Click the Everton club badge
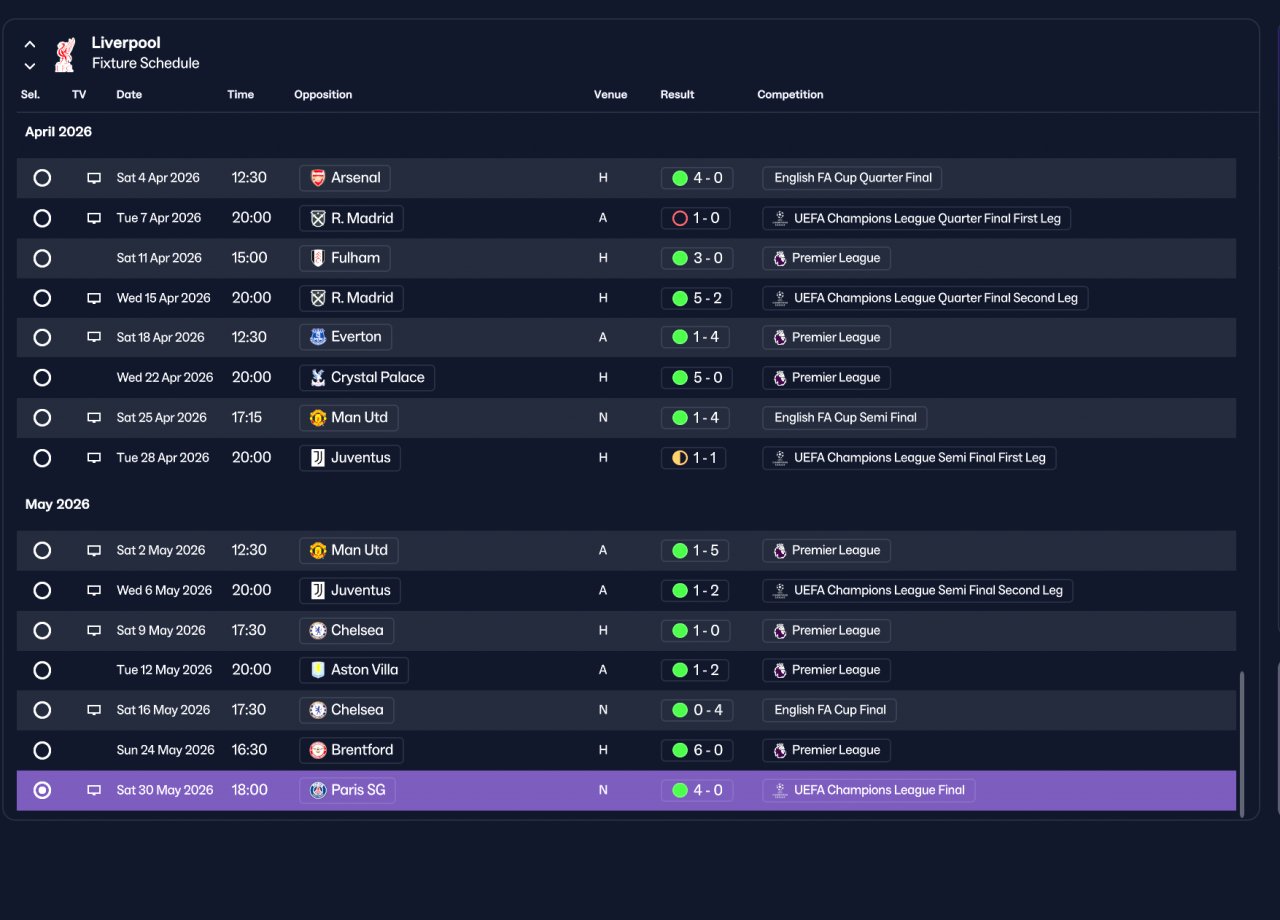Image resolution: width=1280 pixels, height=920 pixels. (x=318, y=337)
